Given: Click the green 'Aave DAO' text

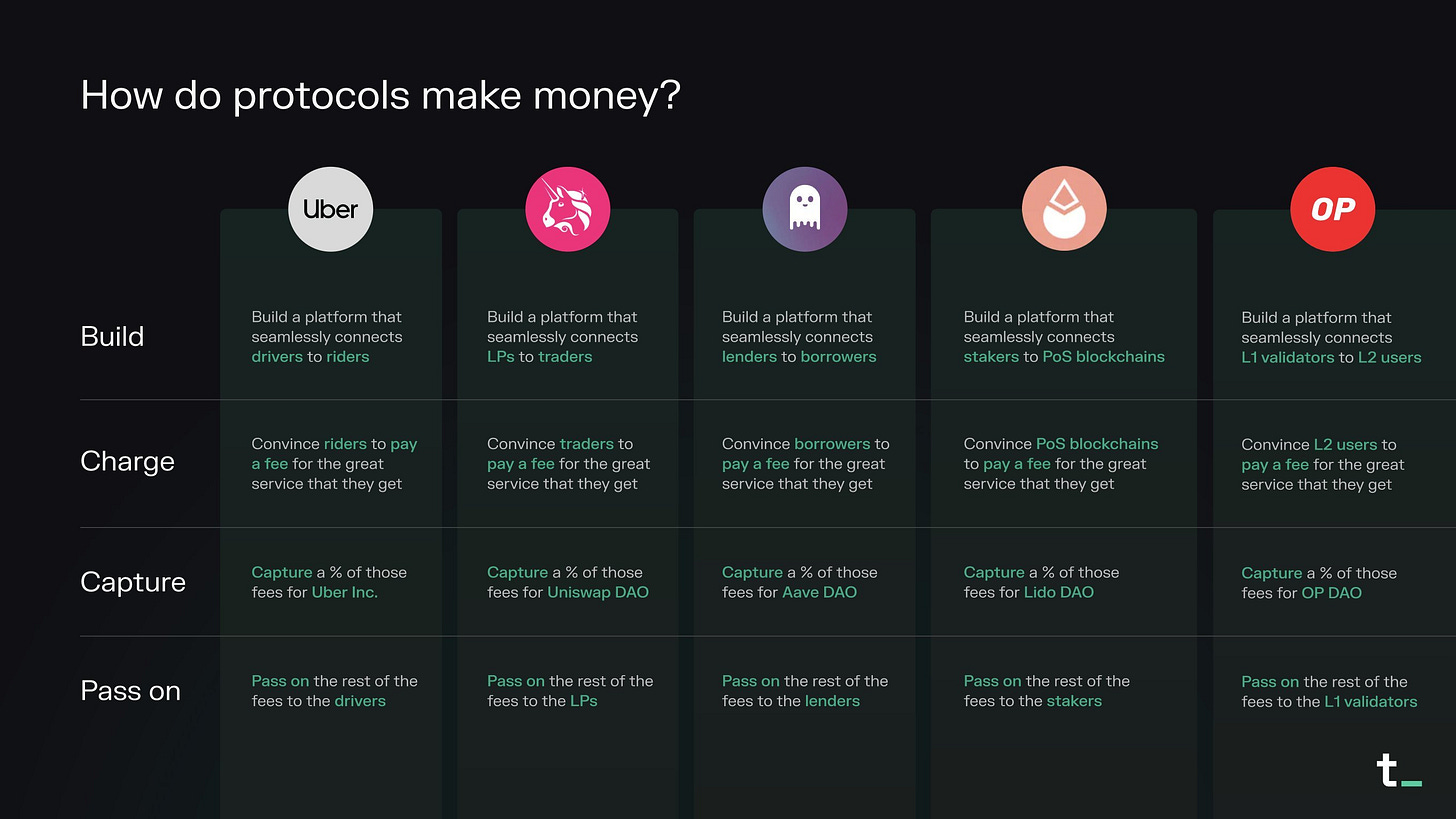Looking at the screenshot, I should pos(819,592).
